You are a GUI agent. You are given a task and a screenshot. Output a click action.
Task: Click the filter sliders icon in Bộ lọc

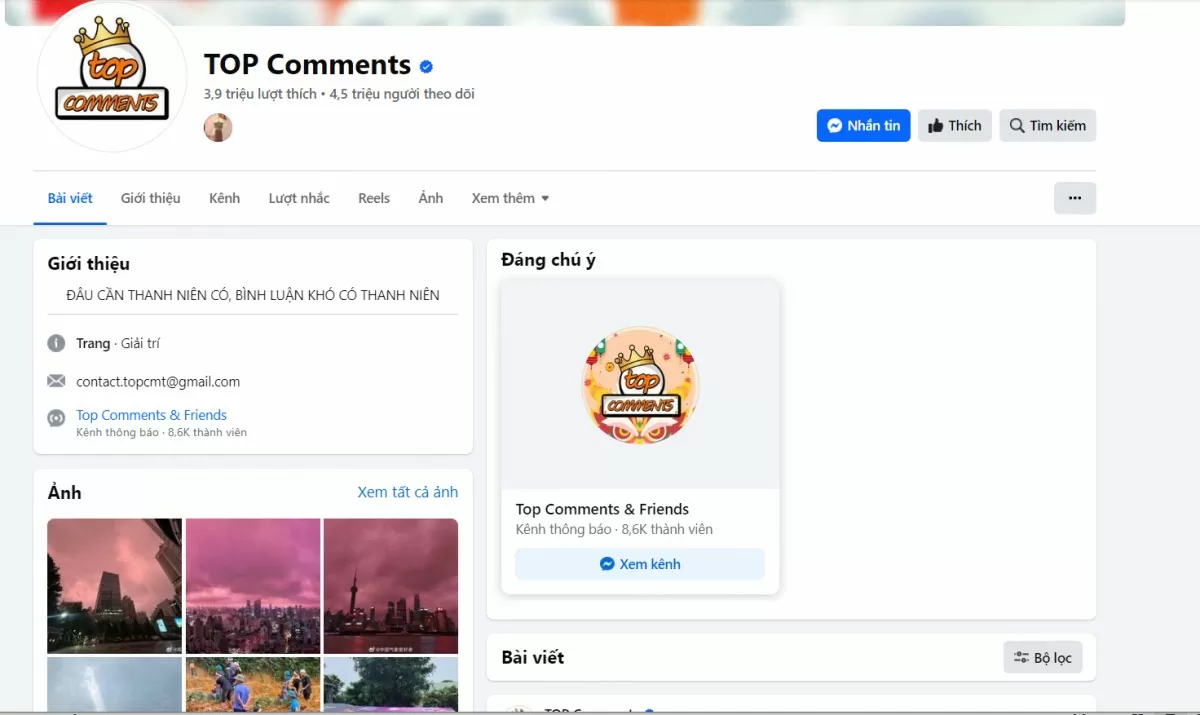tap(1021, 658)
